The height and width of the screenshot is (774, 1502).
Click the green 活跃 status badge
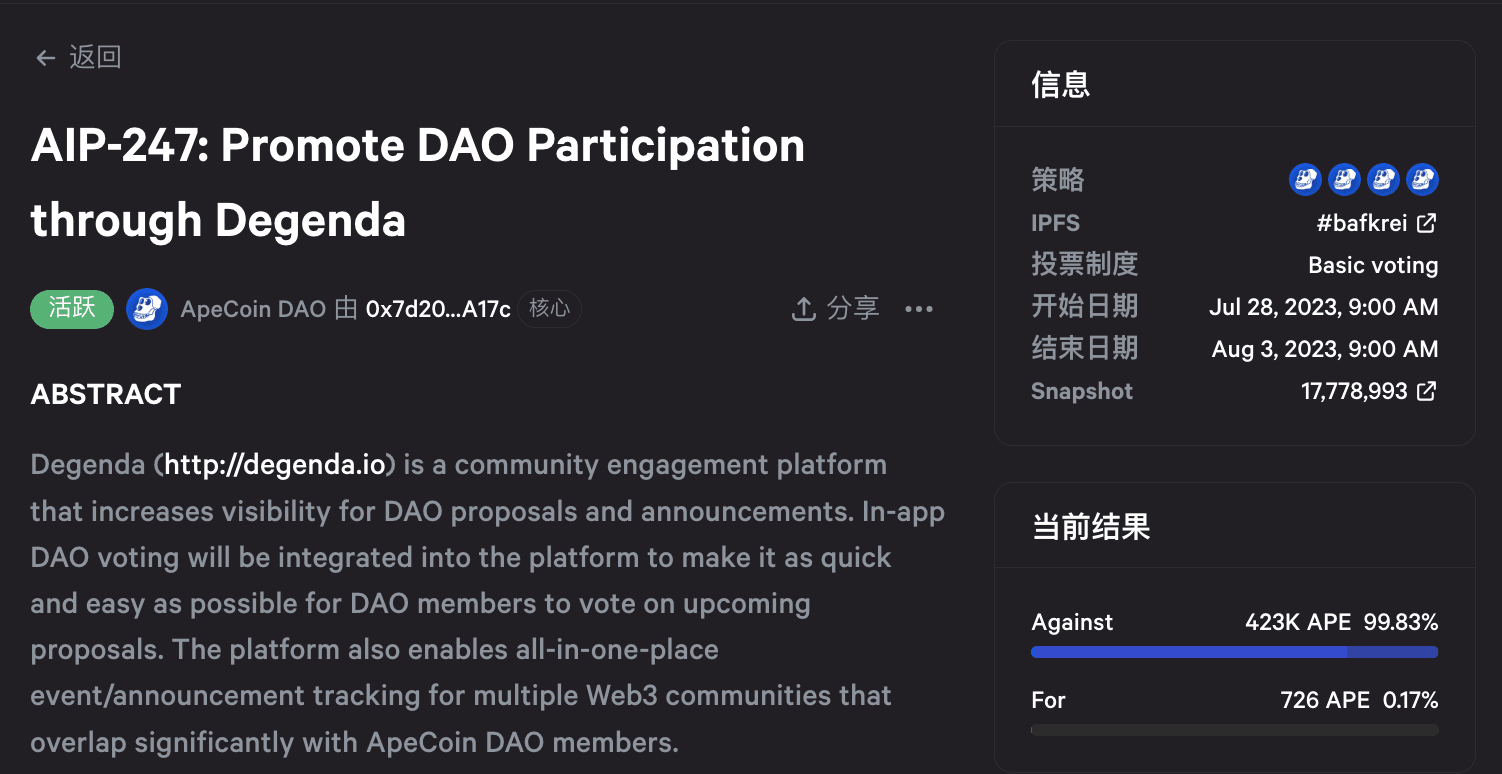coord(71,309)
